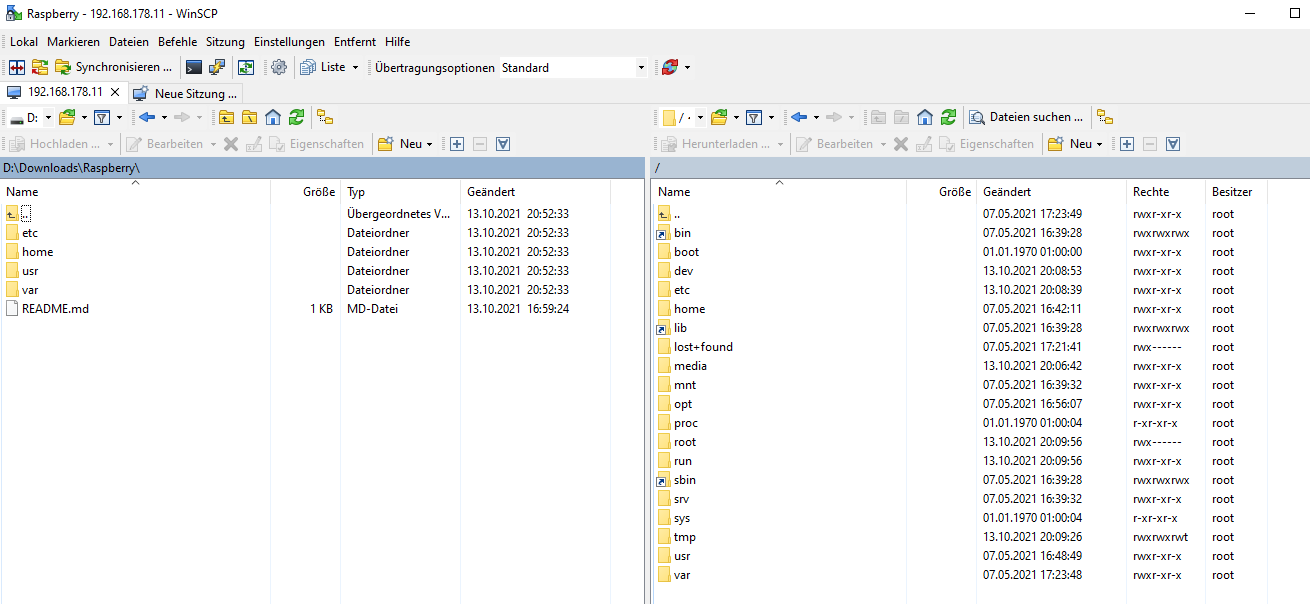Select the local parent directory .. entry
The width and height of the screenshot is (1310, 604).
26,214
